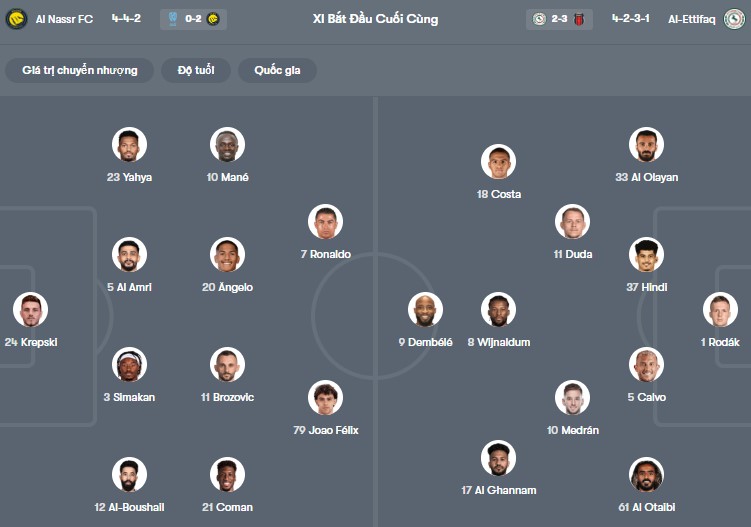Open Al Nassr's 0-2 last match result

tap(193, 19)
